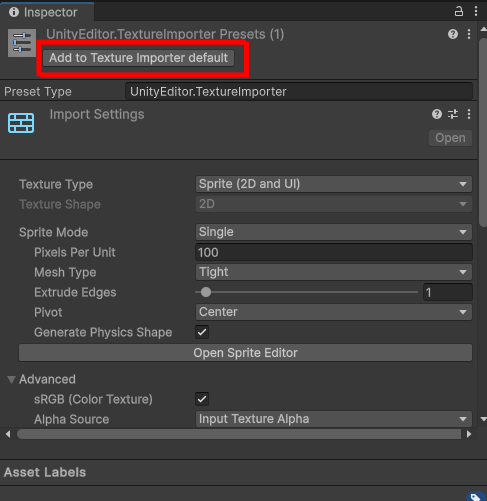Toggle Generate Physics Shape checkbox

click(x=202, y=332)
